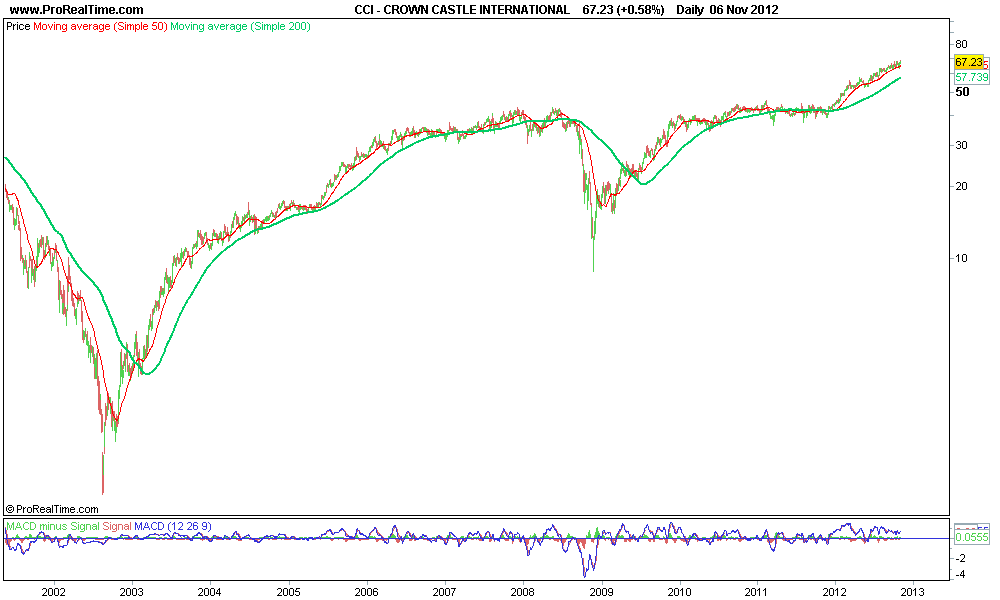Click the 2012 year label on time axis
Screen dimensions: 1000x600
pyautogui.click(x=835, y=592)
